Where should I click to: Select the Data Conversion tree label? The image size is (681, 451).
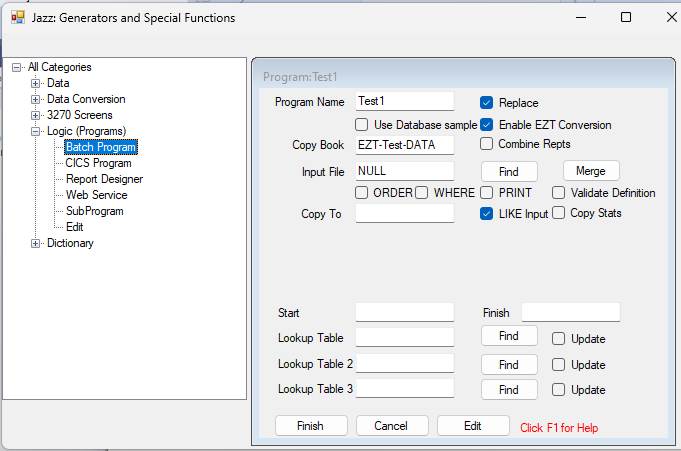pos(86,99)
